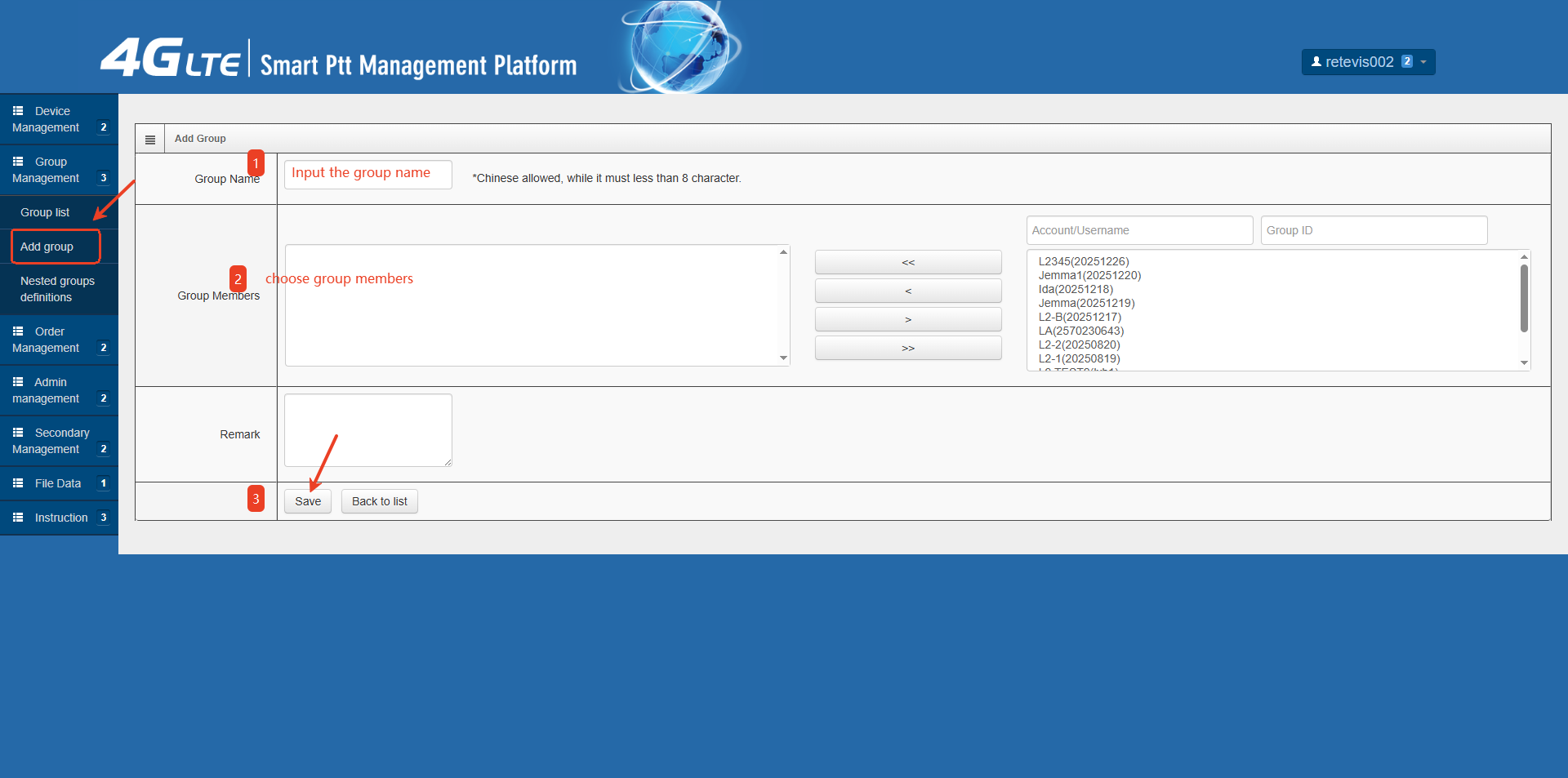1568x778 pixels.
Task: Click the Back to list button
Action: coord(379,501)
